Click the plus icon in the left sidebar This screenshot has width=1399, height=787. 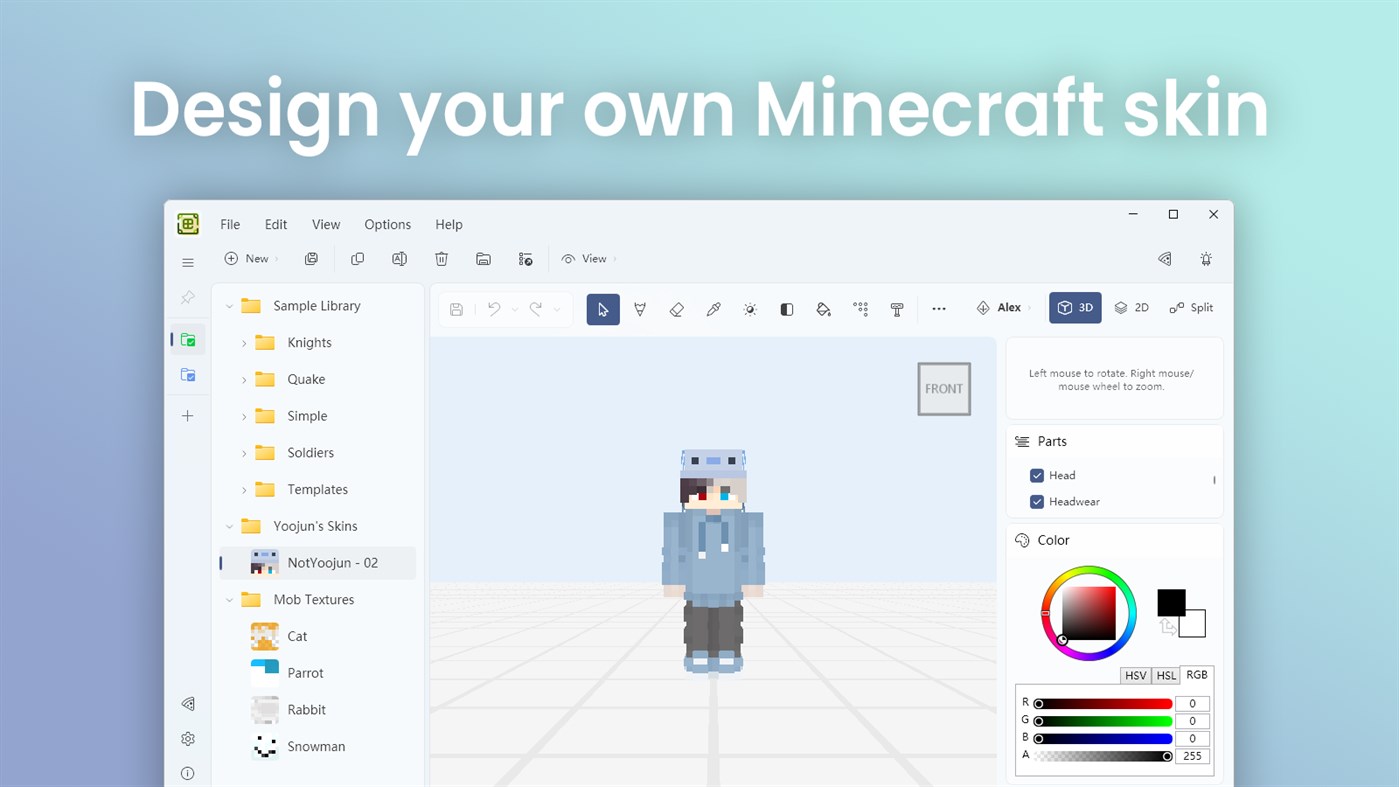(188, 415)
